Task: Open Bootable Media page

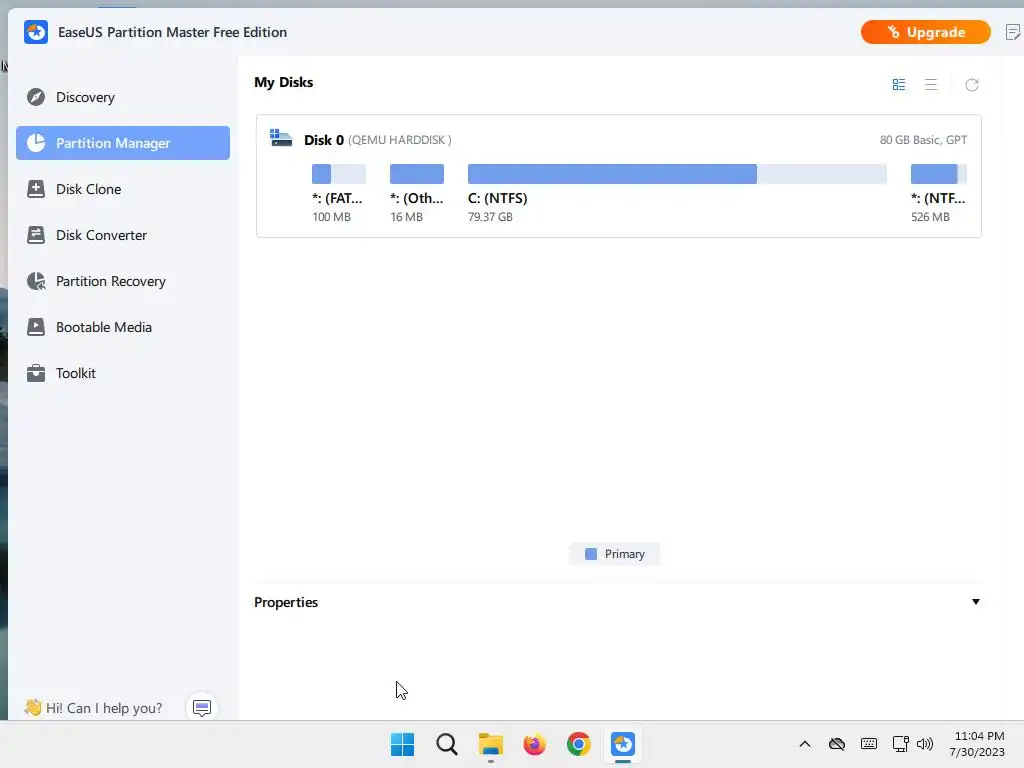Action: click(x=123, y=327)
